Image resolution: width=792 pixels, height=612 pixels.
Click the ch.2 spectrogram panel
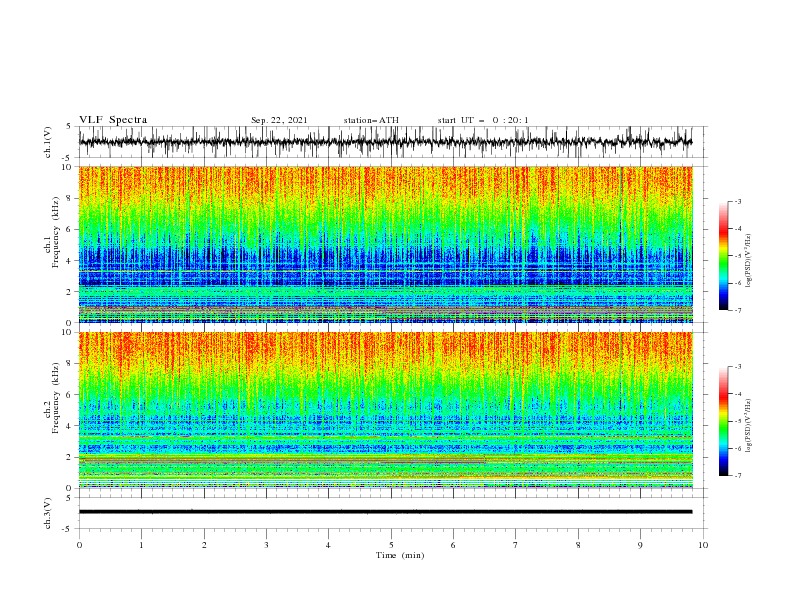pyautogui.click(x=385, y=410)
